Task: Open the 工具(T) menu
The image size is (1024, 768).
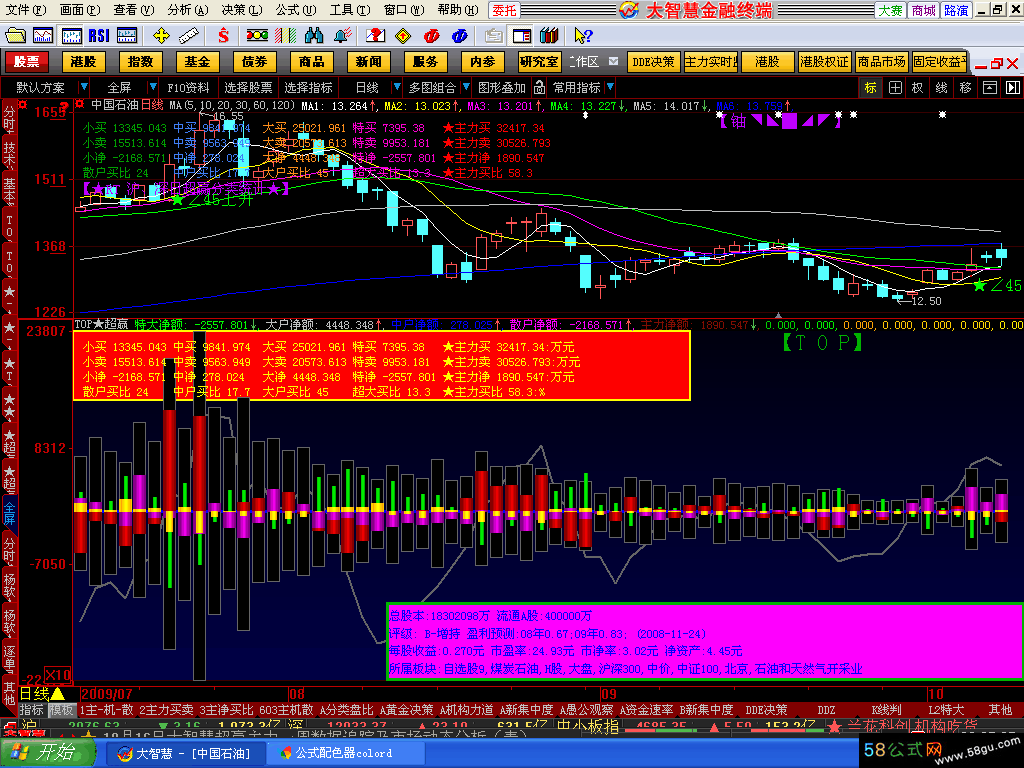Action: (x=350, y=10)
